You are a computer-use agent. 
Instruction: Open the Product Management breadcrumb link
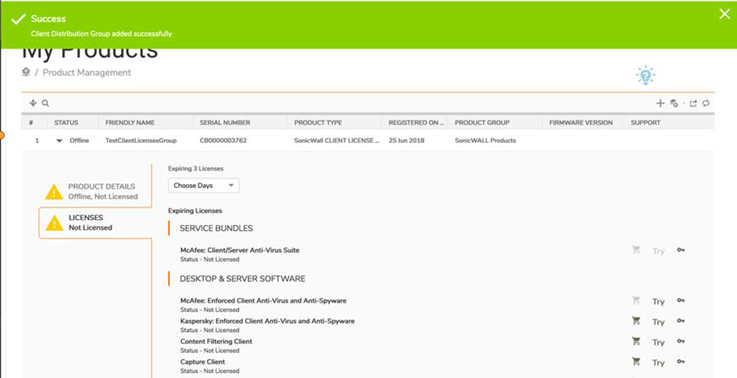click(x=87, y=72)
